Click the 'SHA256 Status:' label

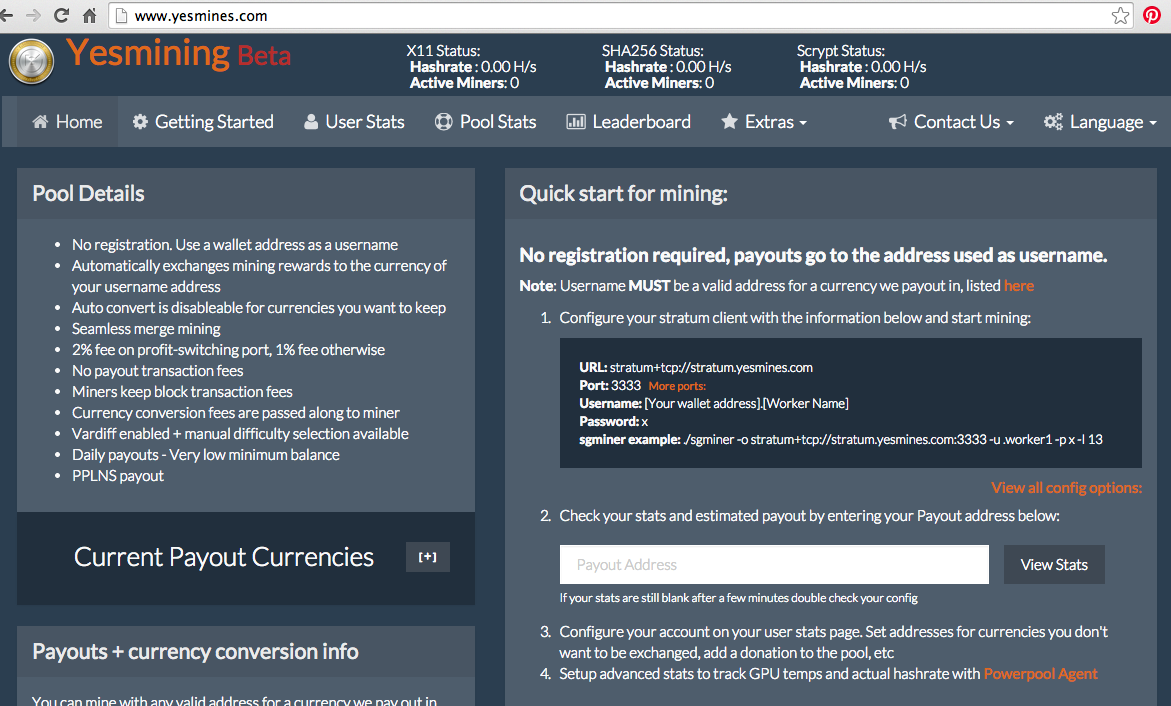click(653, 51)
